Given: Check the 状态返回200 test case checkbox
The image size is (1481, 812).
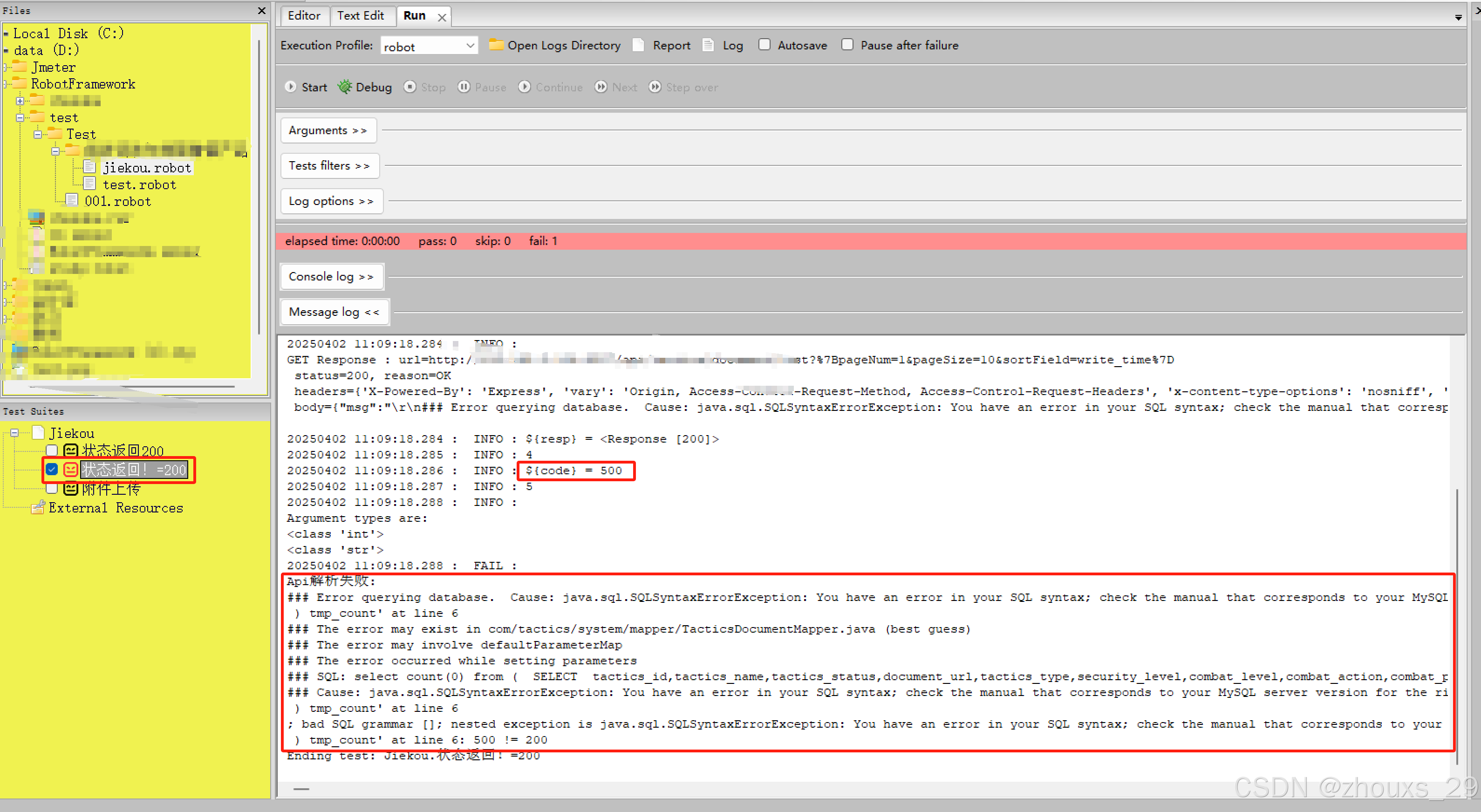Looking at the screenshot, I should tap(52, 450).
